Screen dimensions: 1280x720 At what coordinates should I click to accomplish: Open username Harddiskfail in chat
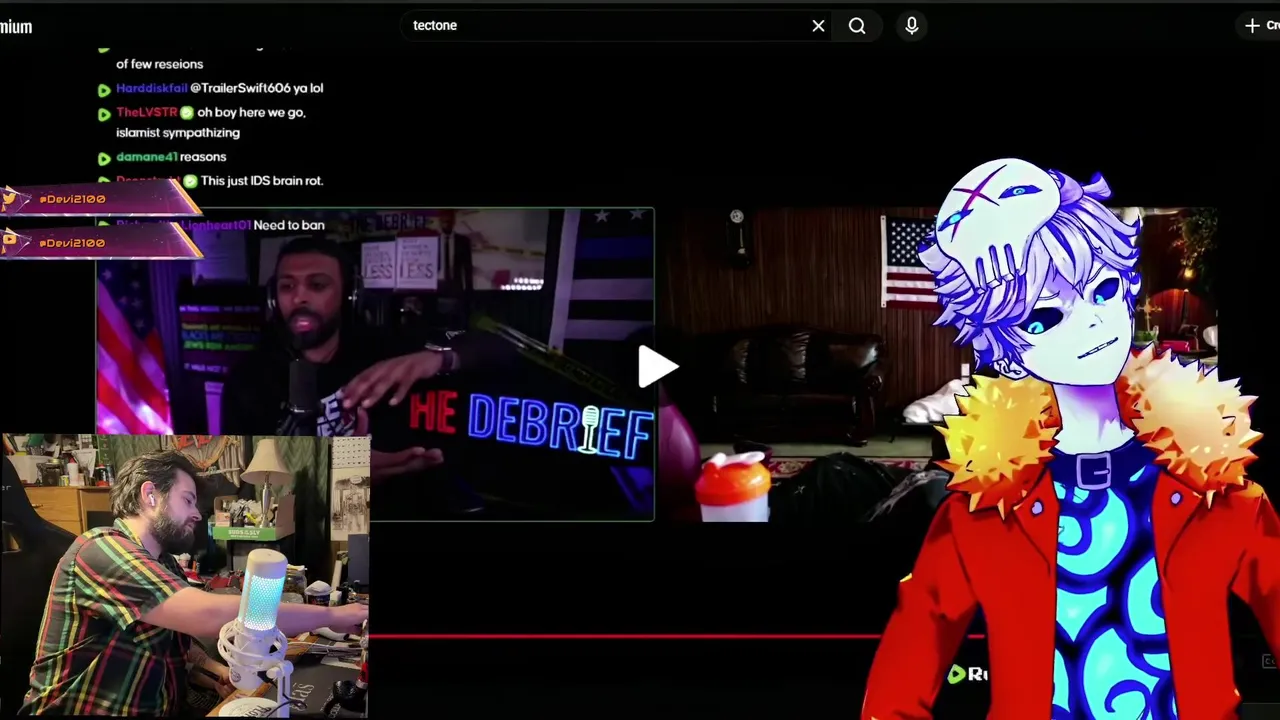coord(151,88)
